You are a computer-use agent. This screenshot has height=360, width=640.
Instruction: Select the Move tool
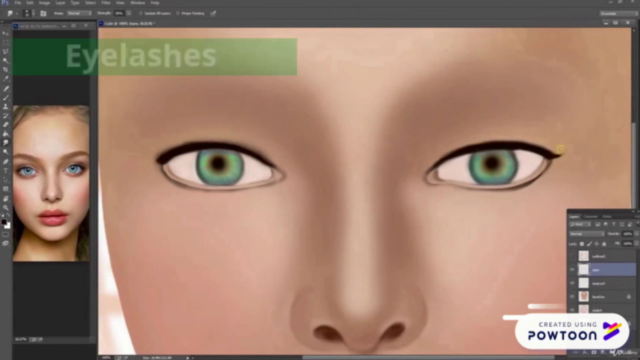click(6, 33)
